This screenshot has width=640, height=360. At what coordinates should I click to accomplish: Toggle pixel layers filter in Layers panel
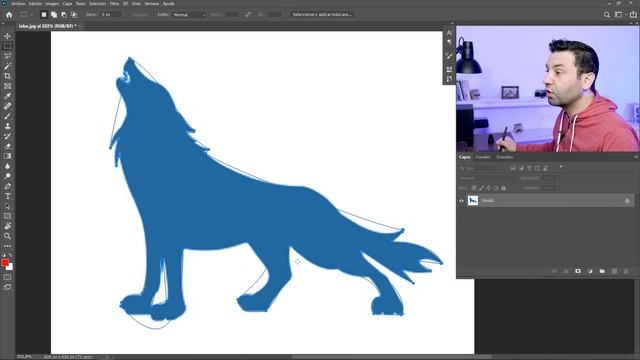pyautogui.click(x=513, y=168)
